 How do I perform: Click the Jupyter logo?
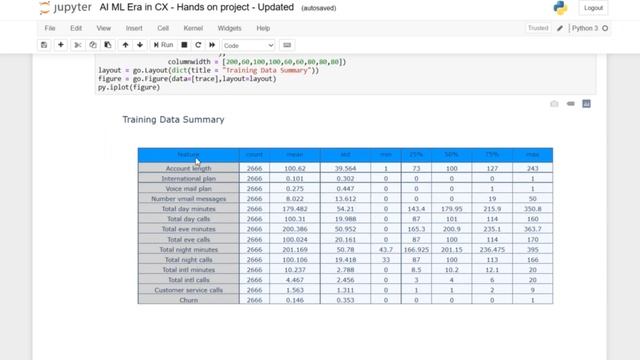[x=65, y=8]
